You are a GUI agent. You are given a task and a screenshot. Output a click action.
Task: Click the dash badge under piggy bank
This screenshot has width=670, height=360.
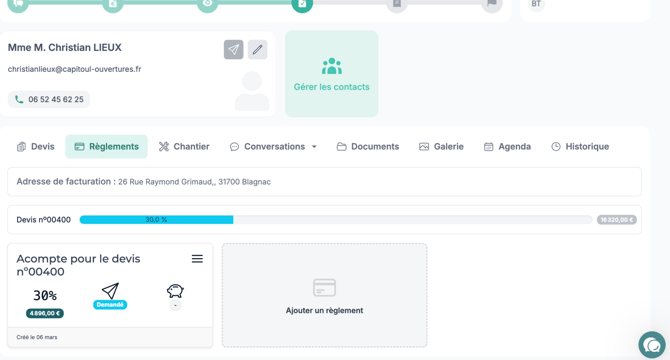(175, 305)
